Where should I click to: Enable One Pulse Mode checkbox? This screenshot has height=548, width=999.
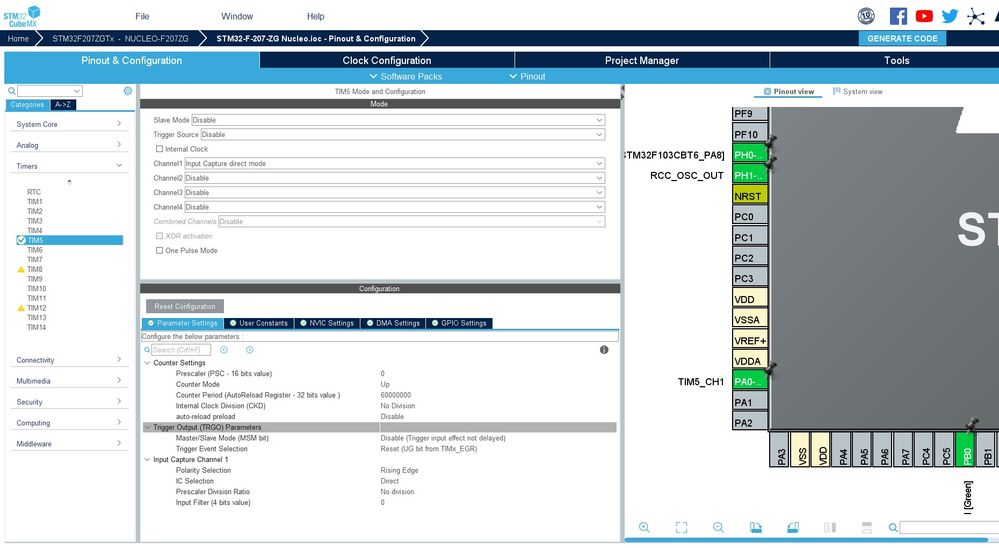pyautogui.click(x=159, y=250)
